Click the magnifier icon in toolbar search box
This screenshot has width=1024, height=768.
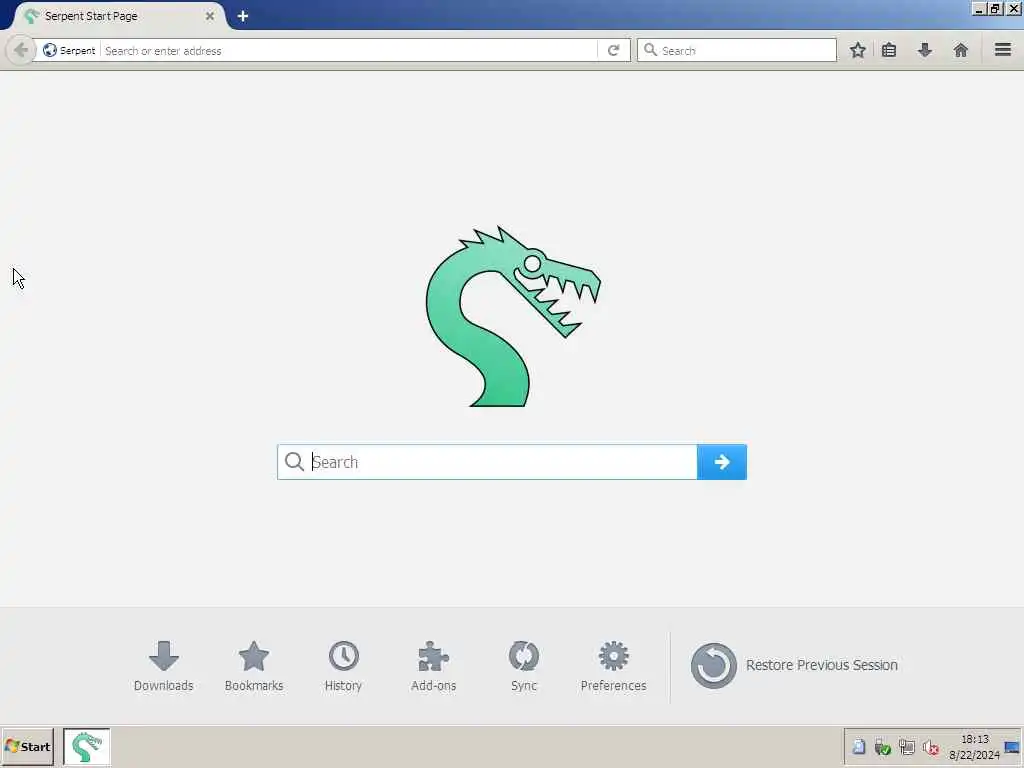pyautogui.click(x=650, y=50)
